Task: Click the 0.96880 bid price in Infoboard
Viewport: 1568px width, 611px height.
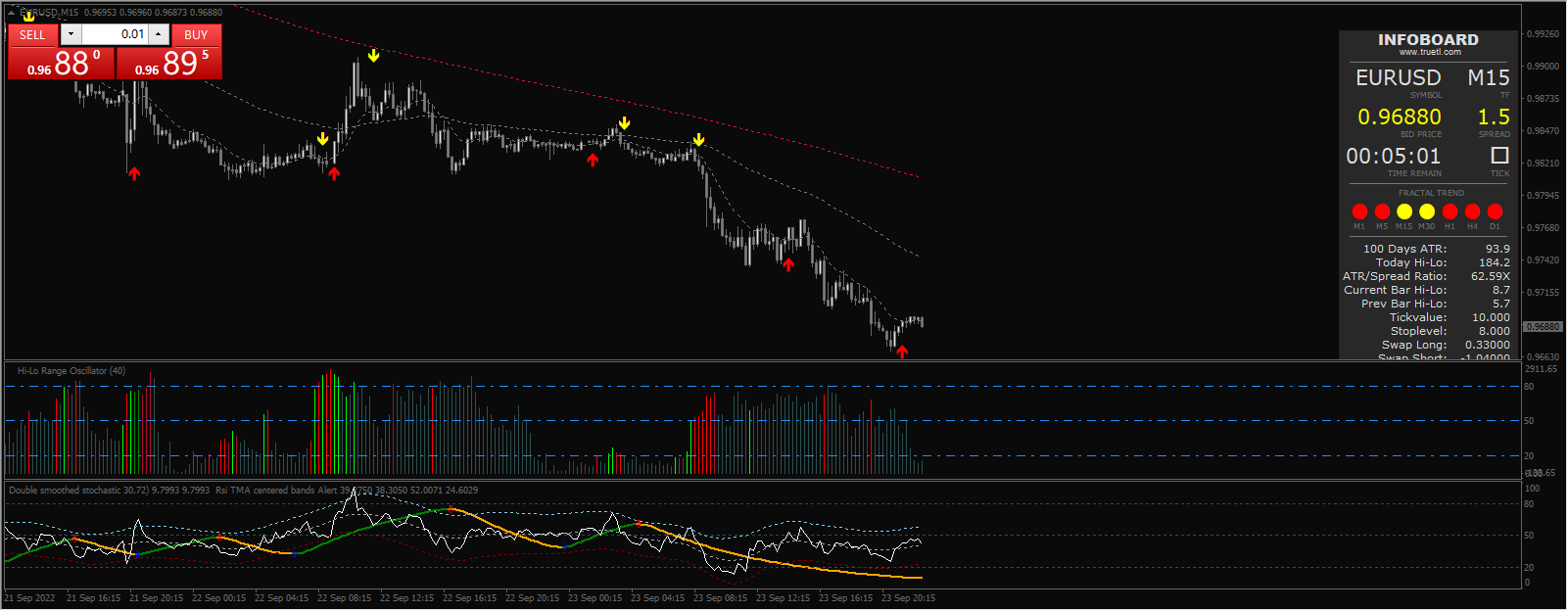Action: 1400,117
